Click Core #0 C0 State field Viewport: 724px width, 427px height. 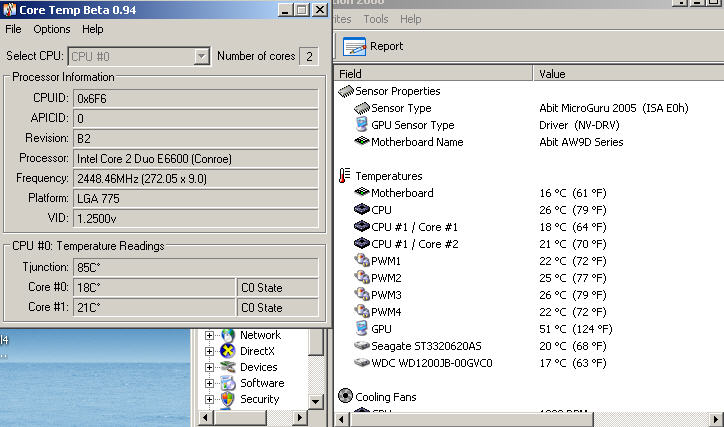point(278,288)
